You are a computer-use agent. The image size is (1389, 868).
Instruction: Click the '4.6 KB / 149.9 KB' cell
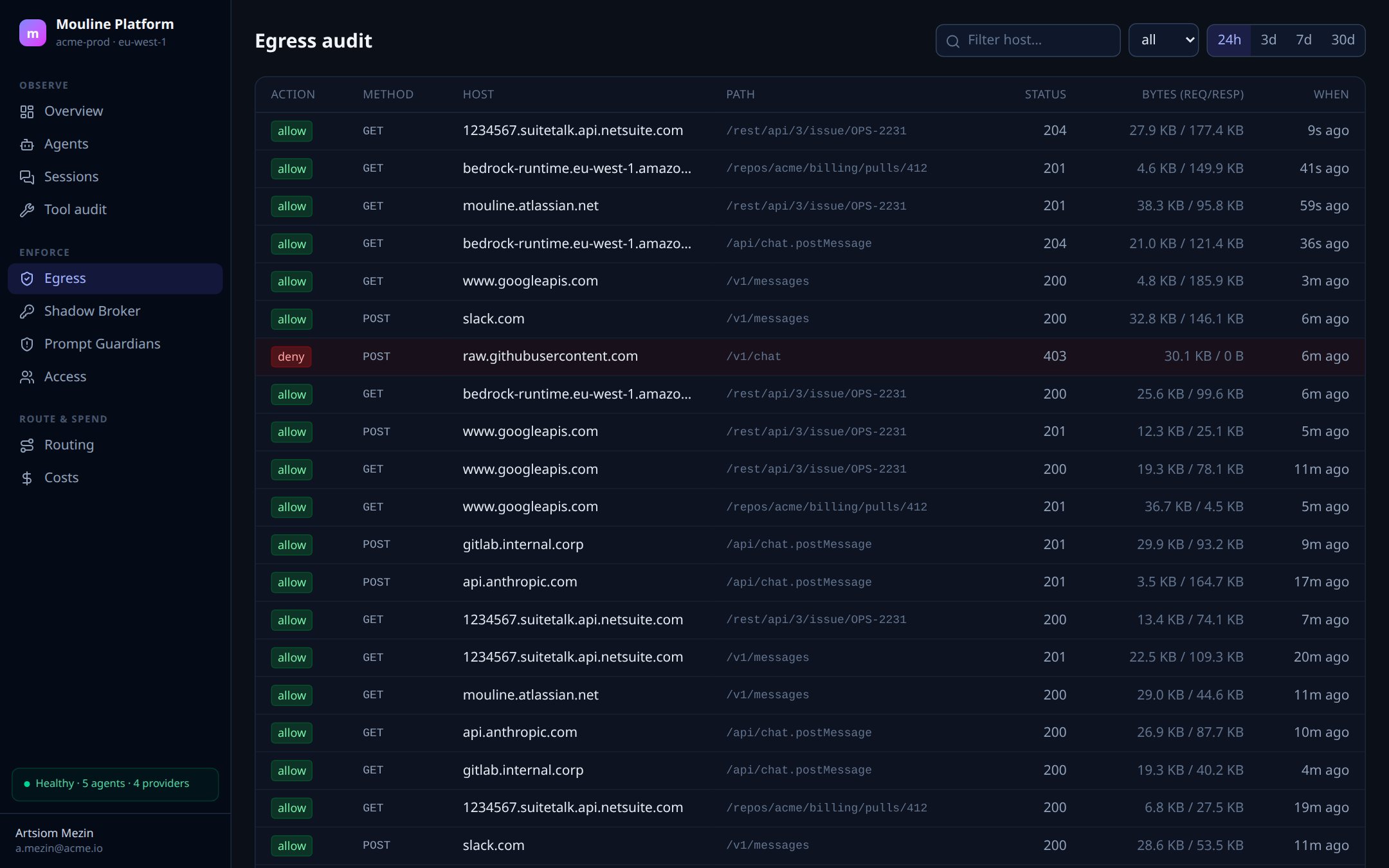(1190, 168)
